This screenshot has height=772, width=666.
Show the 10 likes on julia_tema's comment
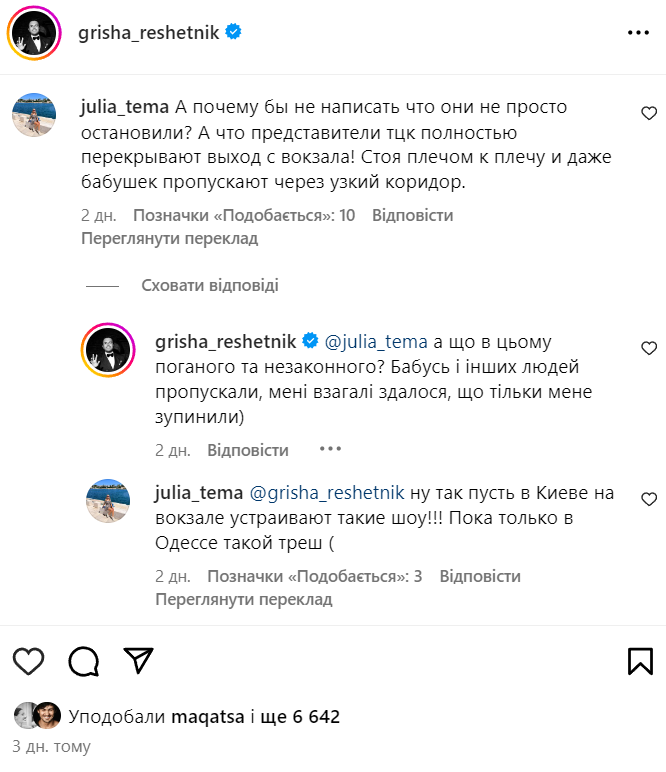click(x=245, y=215)
